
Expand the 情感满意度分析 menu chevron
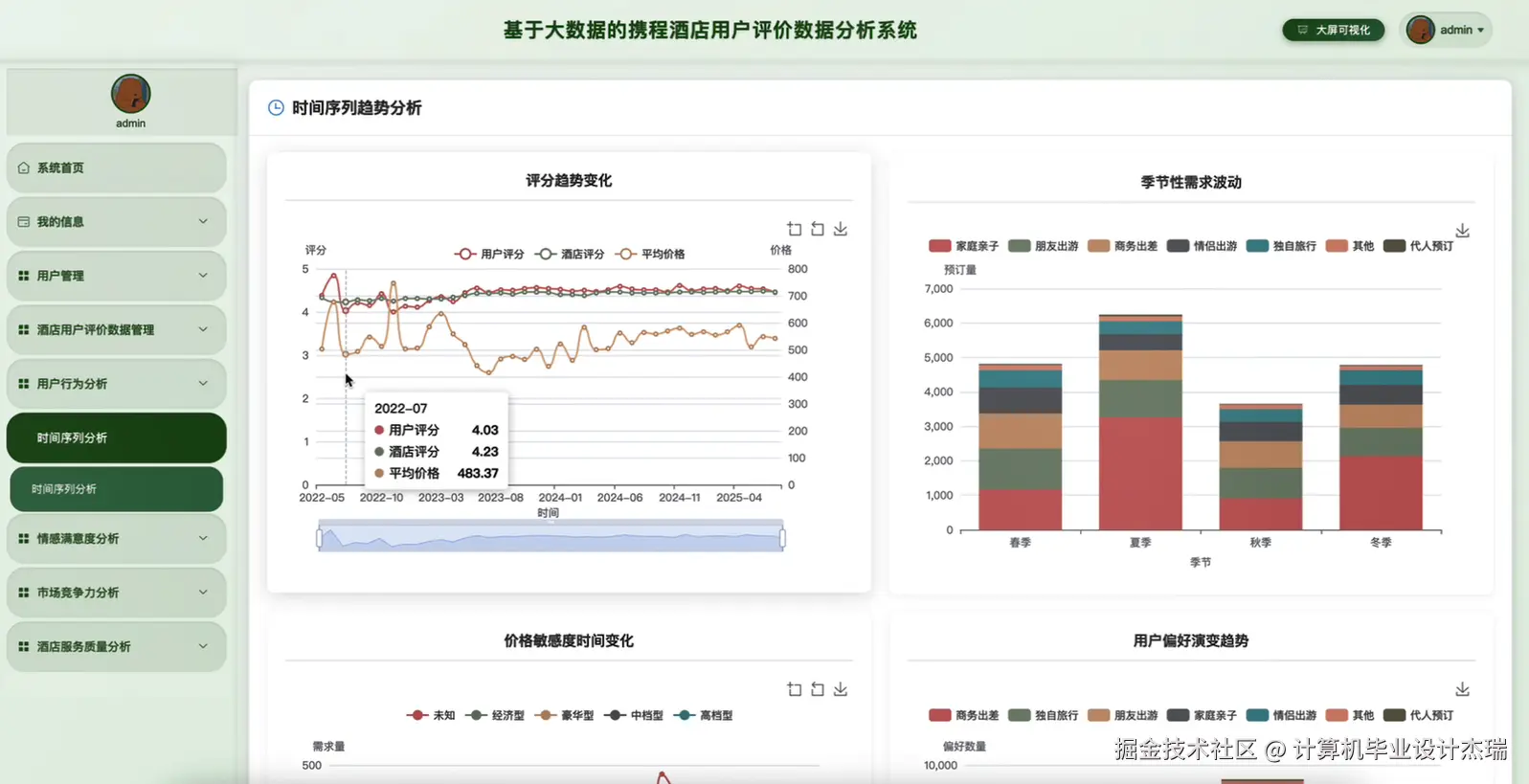pos(203,539)
